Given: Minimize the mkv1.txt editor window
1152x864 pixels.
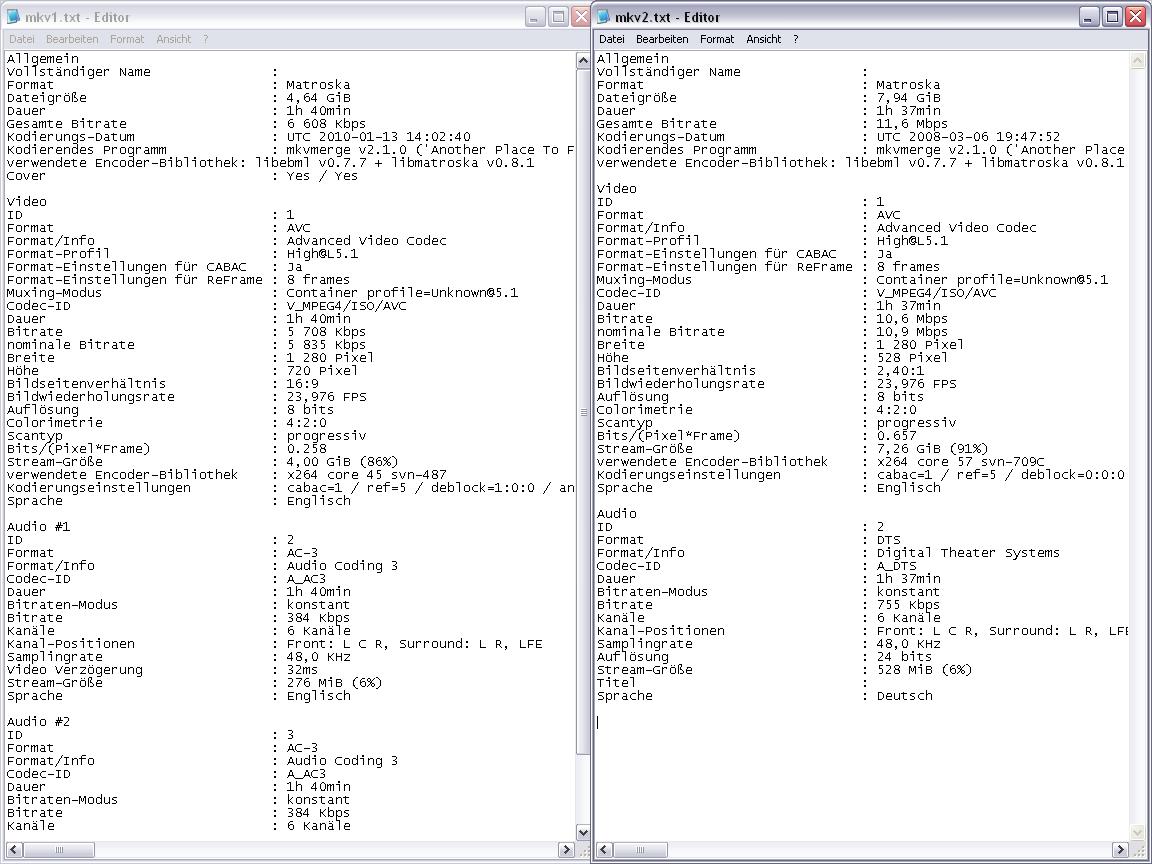Looking at the screenshot, I should click(x=535, y=17).
